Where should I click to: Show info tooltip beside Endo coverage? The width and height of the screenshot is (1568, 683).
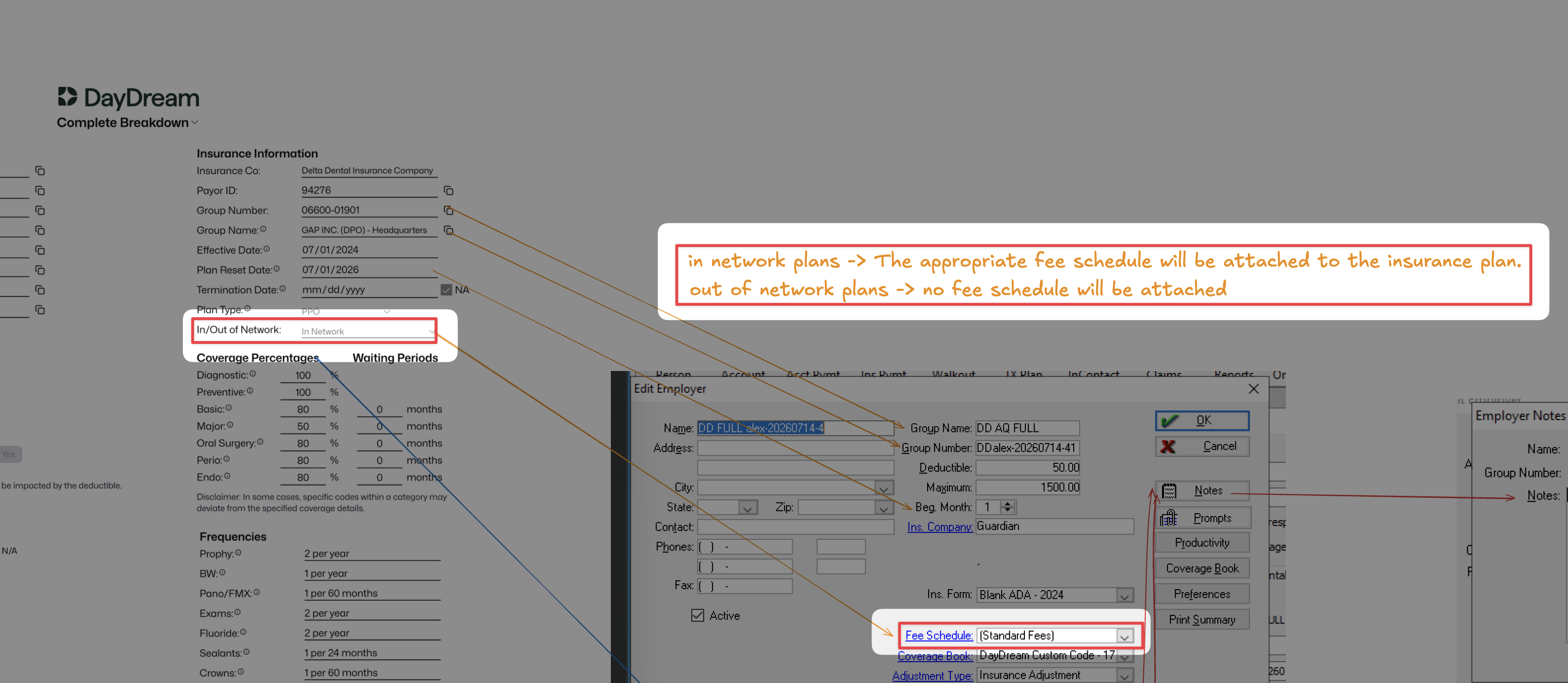(227, 476)
